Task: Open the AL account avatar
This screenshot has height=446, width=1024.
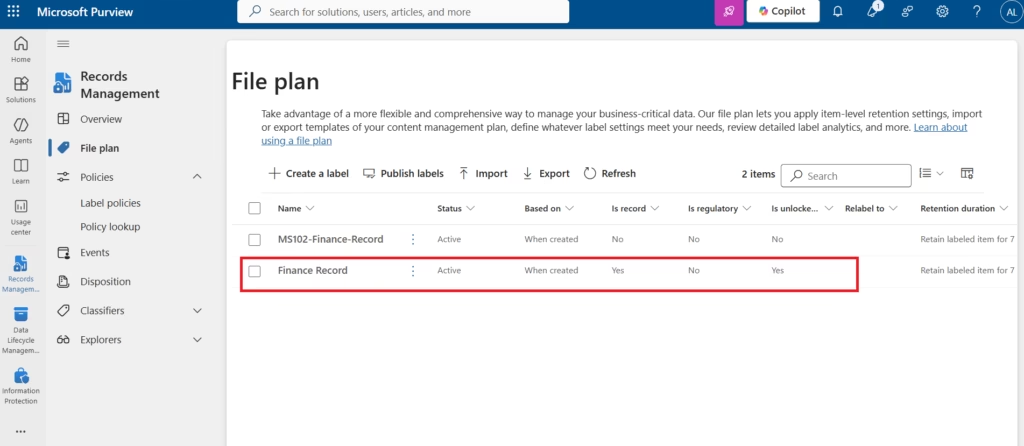Action: [x=1010, y=11]
